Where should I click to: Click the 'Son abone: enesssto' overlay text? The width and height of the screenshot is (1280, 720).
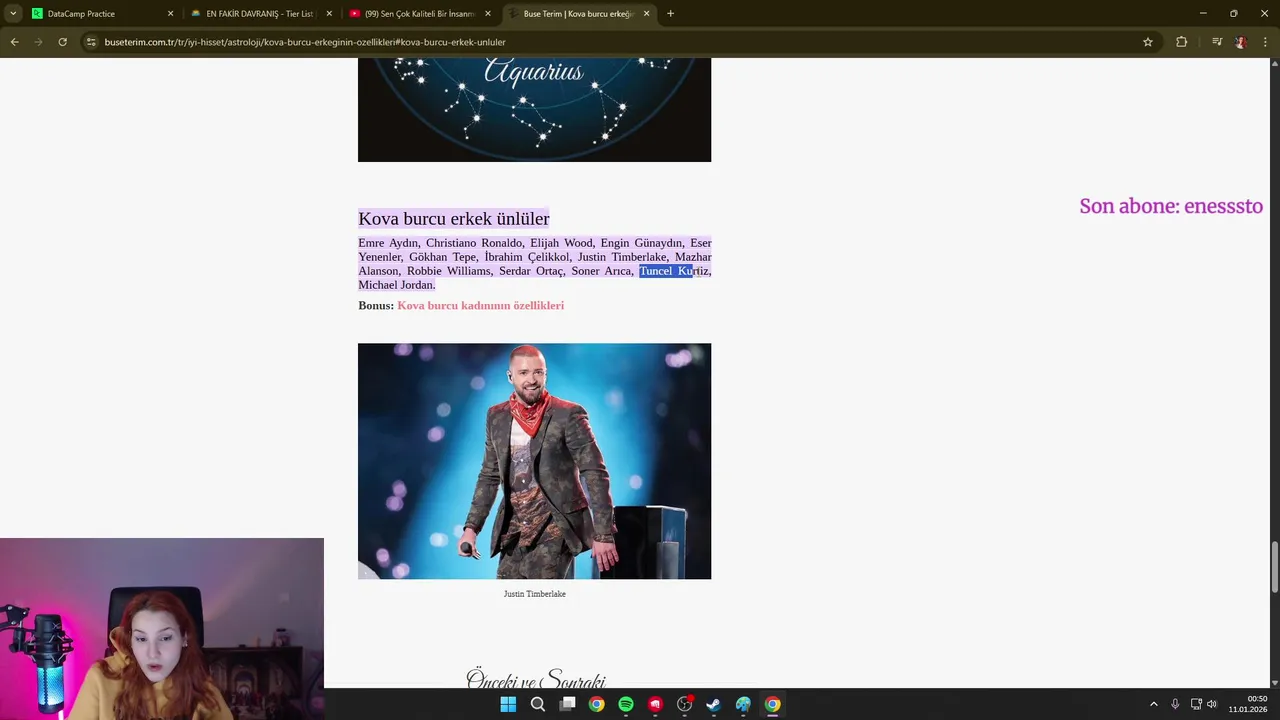1171,206
